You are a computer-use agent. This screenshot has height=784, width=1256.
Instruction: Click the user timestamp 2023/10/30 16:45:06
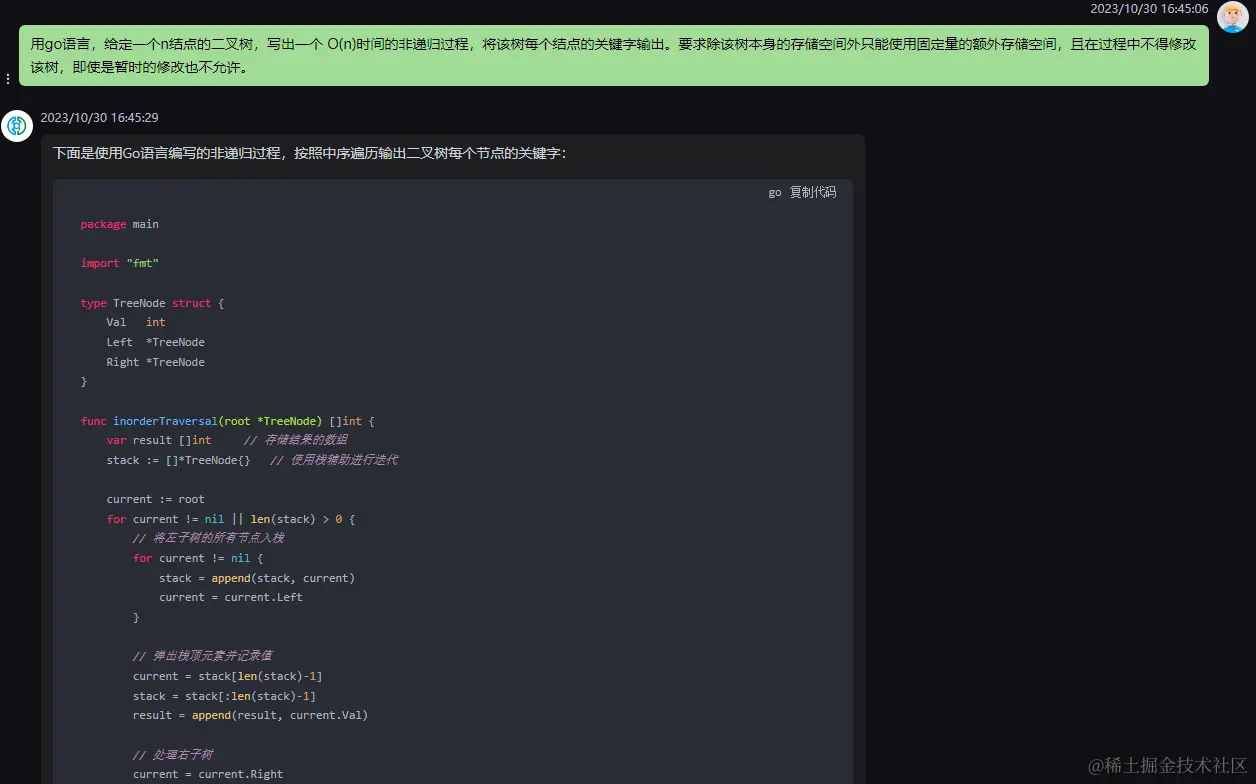(1149, 9)
